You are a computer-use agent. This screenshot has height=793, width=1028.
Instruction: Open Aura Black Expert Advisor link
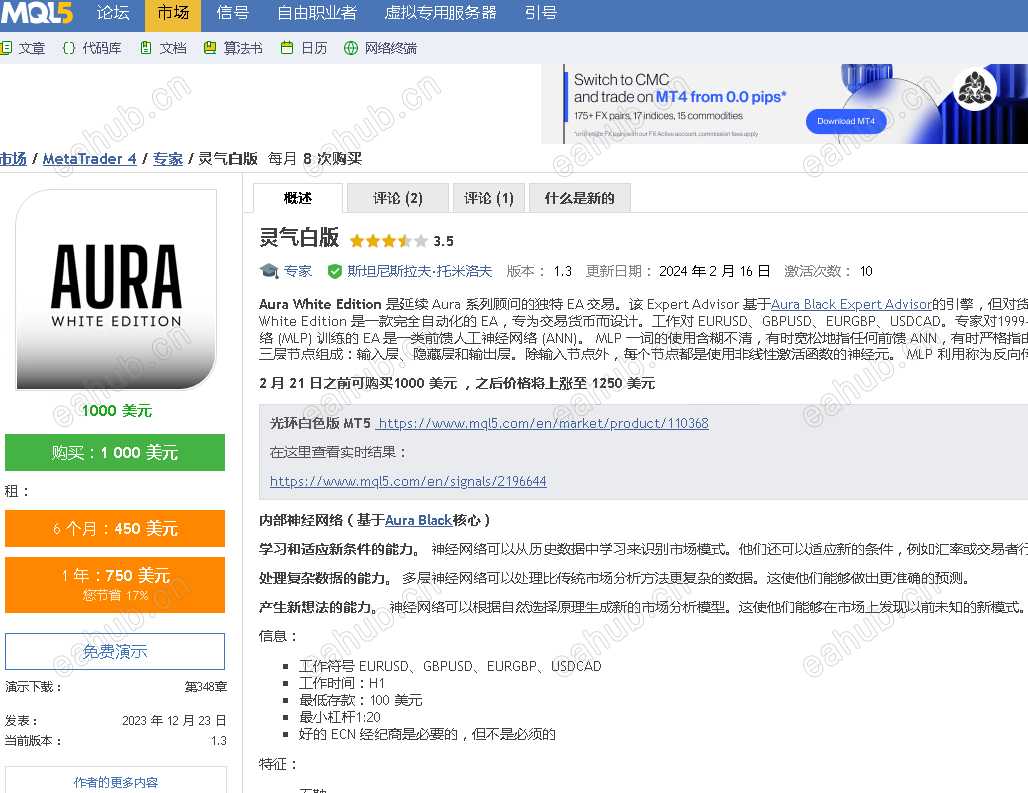pyautogui.click(x=851, y=304)
